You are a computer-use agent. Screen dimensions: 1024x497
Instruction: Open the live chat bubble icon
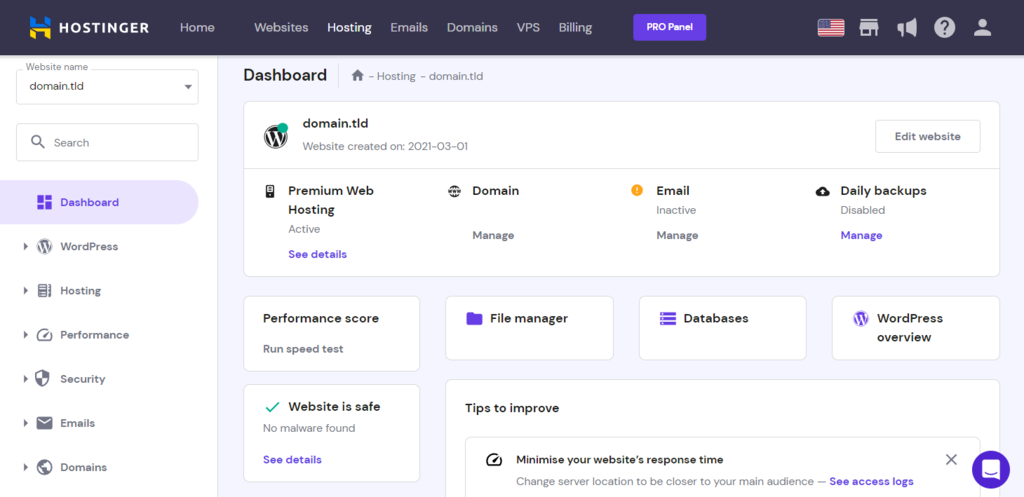pyautogui.click(x=990, y=469)
